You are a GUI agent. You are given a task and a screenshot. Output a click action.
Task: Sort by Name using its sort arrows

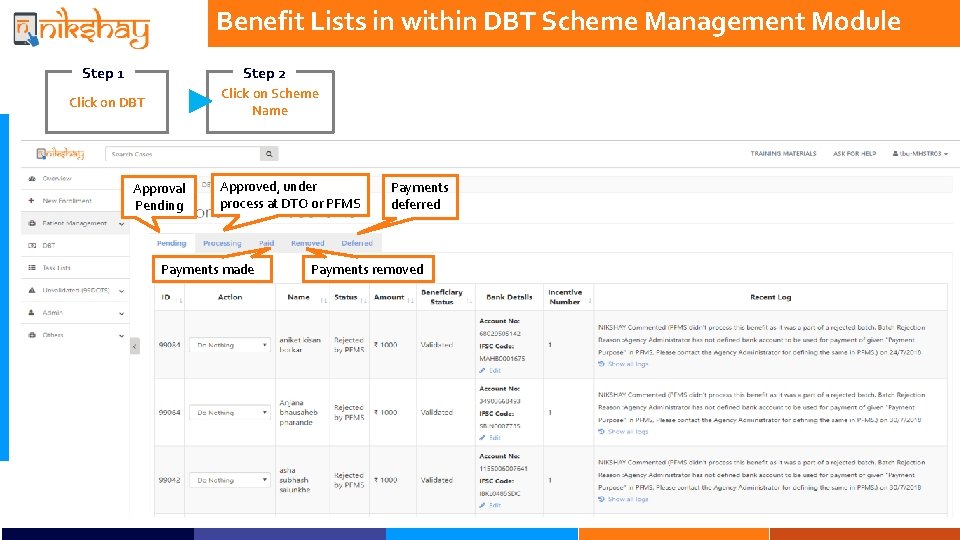pos(324,300)
